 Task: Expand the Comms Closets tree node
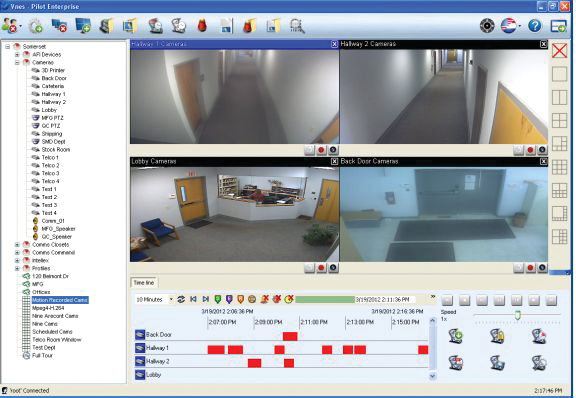point(17,244)
